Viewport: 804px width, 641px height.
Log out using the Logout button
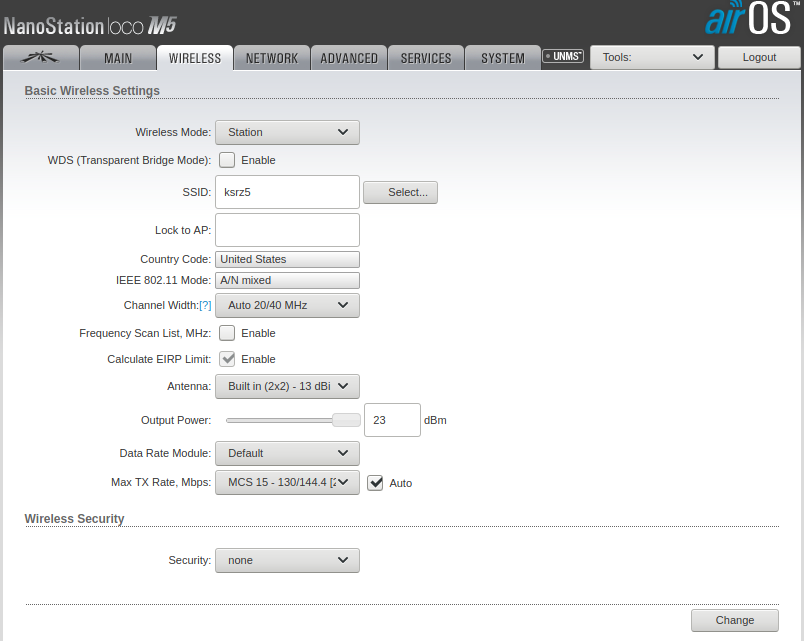pos(759,57)
